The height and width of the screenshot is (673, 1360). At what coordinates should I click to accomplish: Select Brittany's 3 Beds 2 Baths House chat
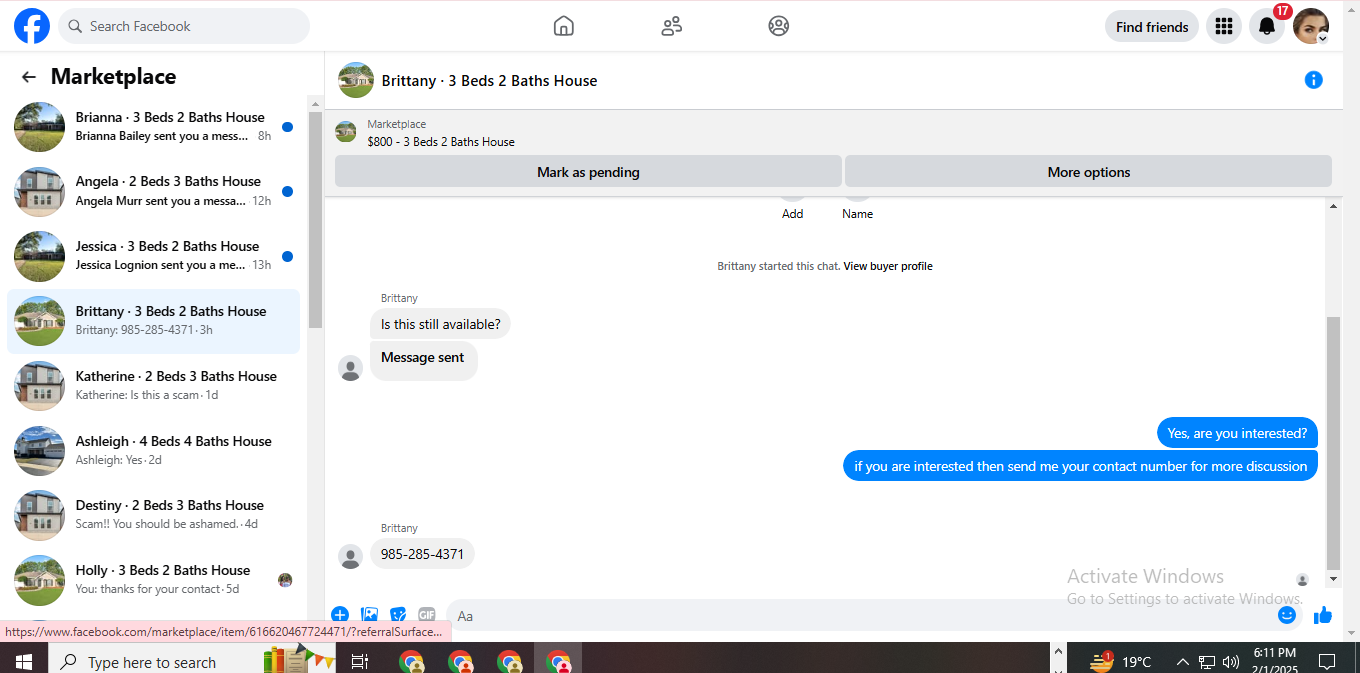coord(153,321)
